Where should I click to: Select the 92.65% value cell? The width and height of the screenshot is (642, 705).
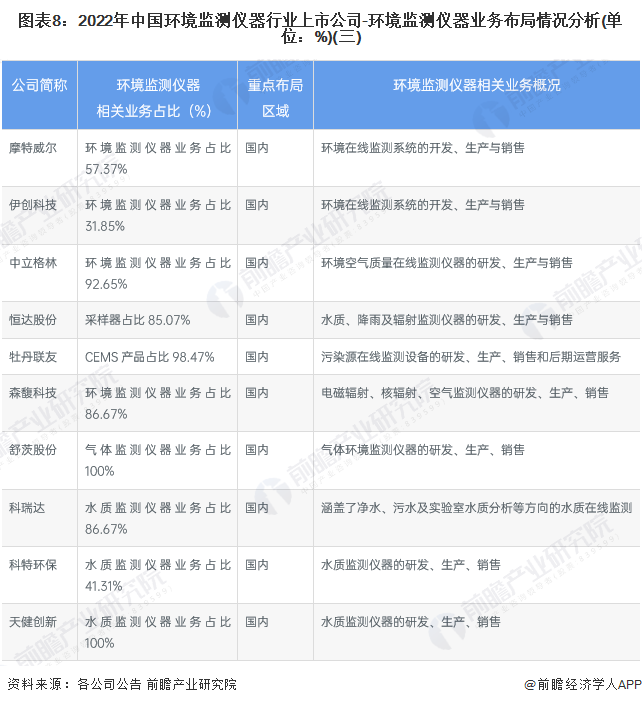[158, 274]
